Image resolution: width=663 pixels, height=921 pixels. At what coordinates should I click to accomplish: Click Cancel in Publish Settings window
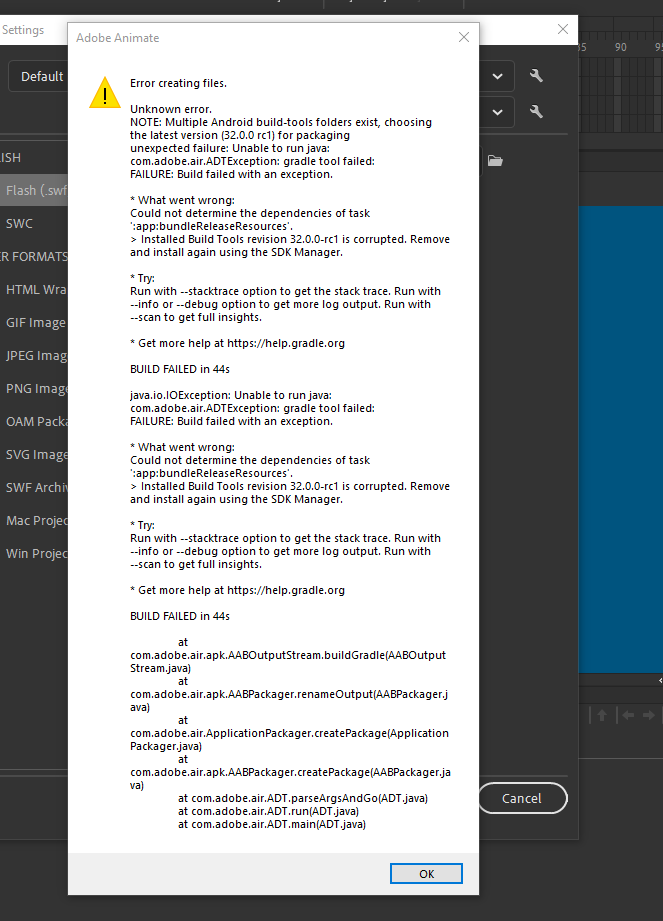(521, 798)
